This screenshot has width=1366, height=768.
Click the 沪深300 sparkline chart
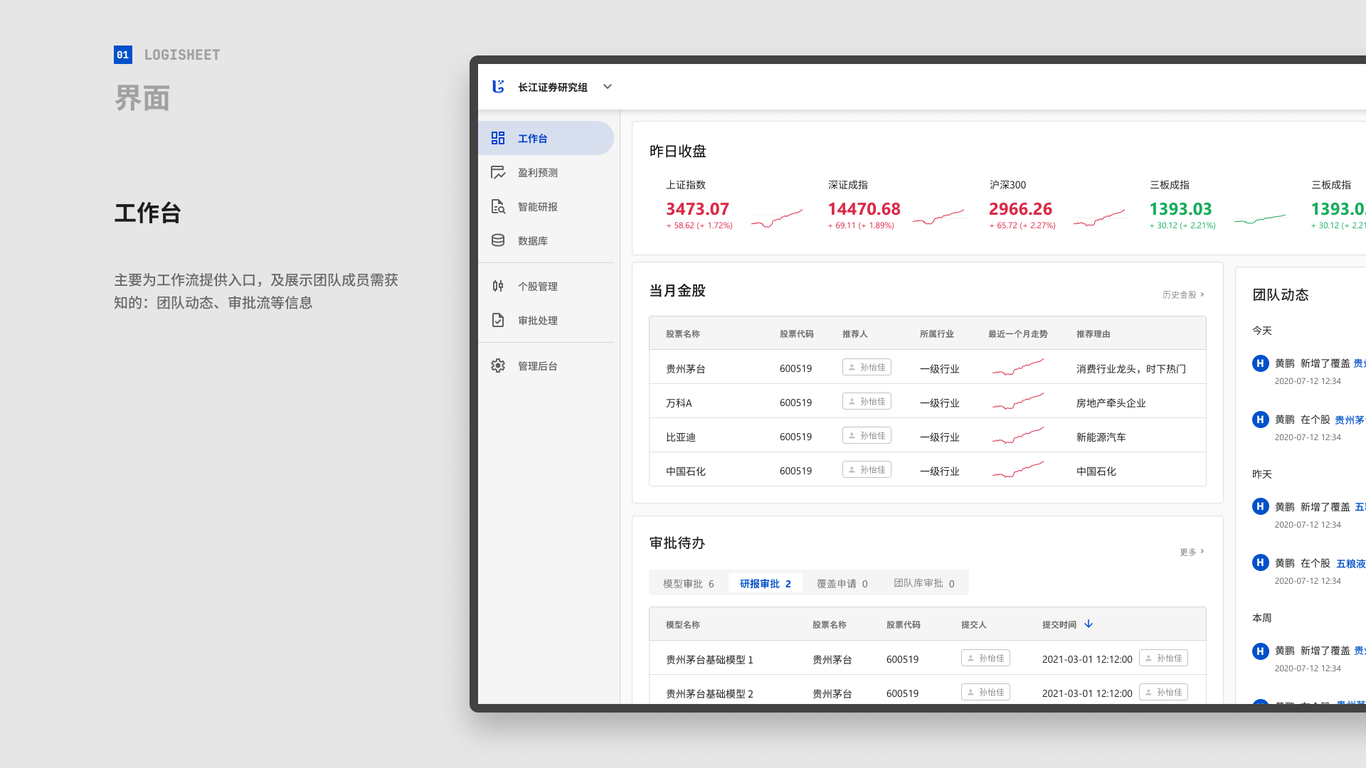1099,218
